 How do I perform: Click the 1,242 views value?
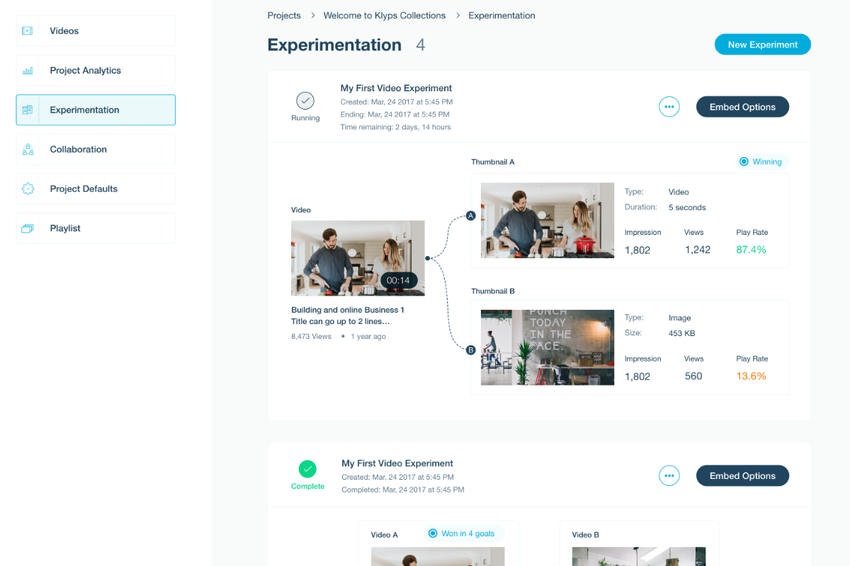coord(697,250)
